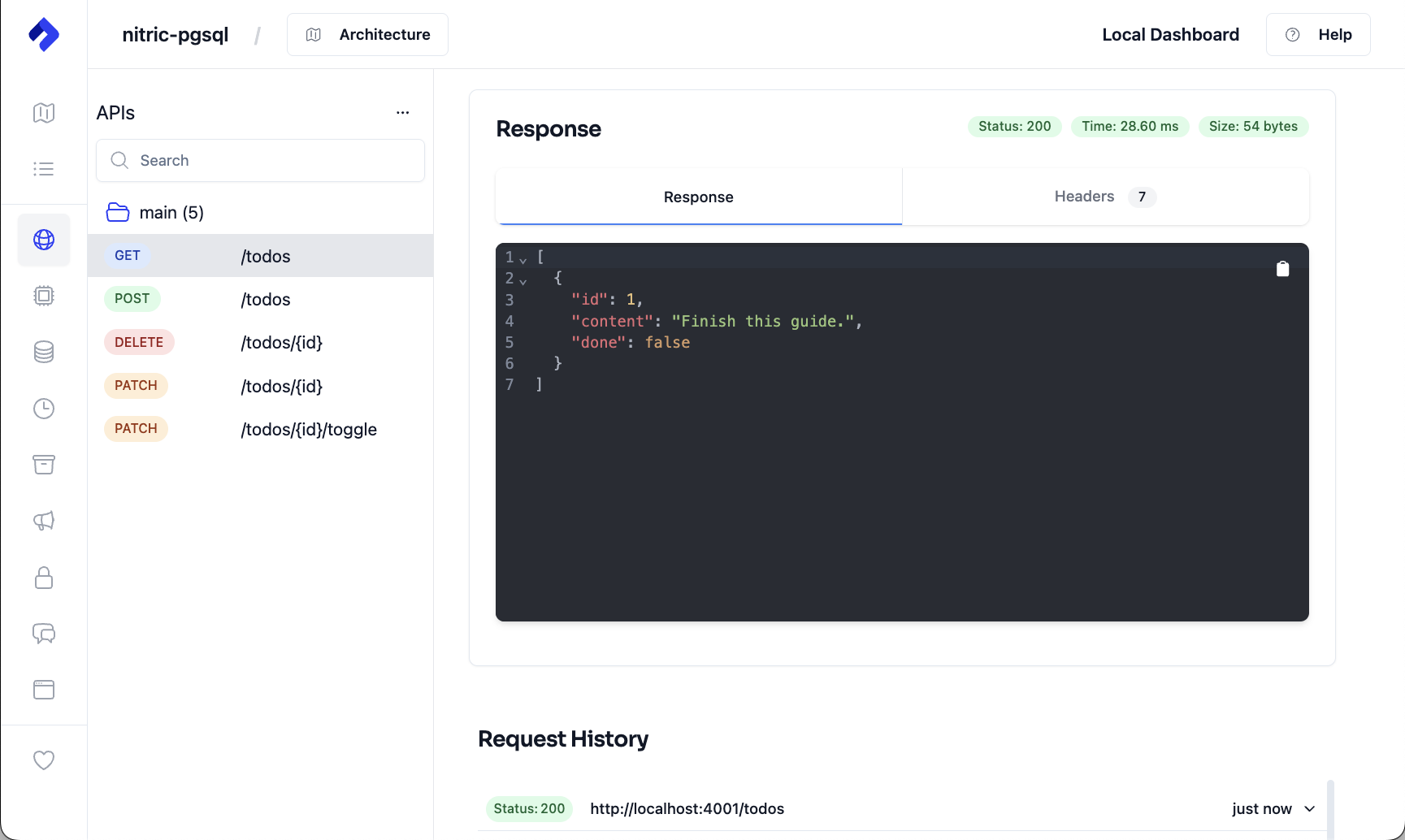
Task: Open the list view sidebar icon
Action: [44, 169]
